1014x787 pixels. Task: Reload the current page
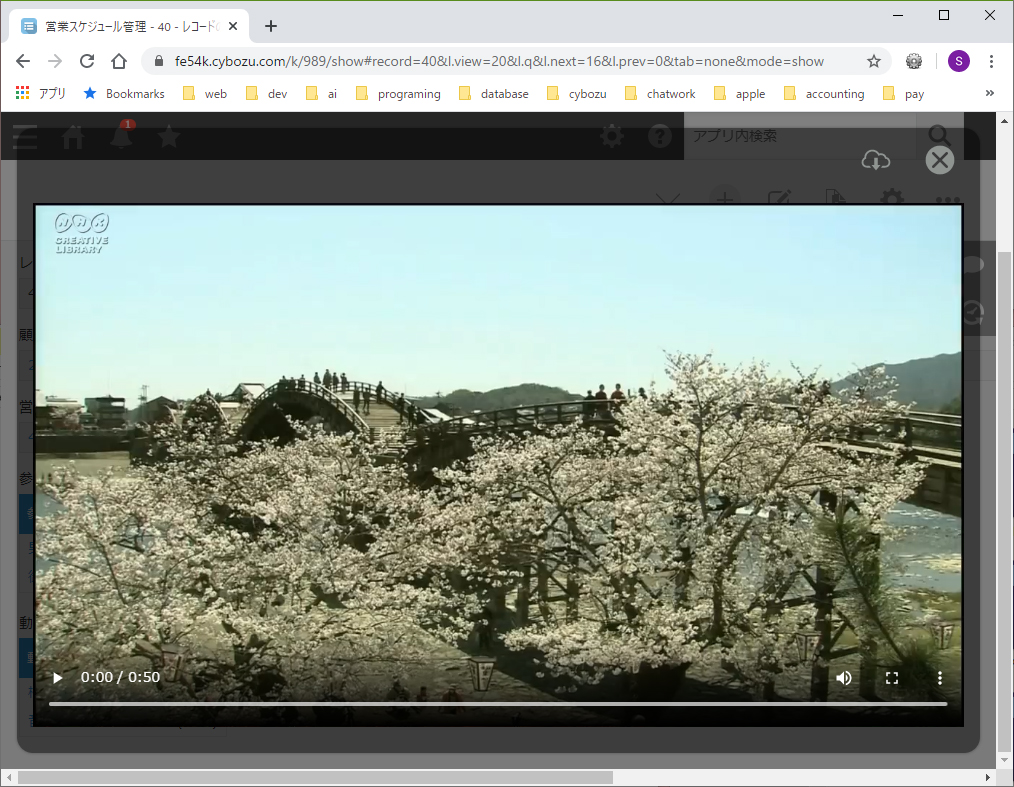tap(87, 61)
